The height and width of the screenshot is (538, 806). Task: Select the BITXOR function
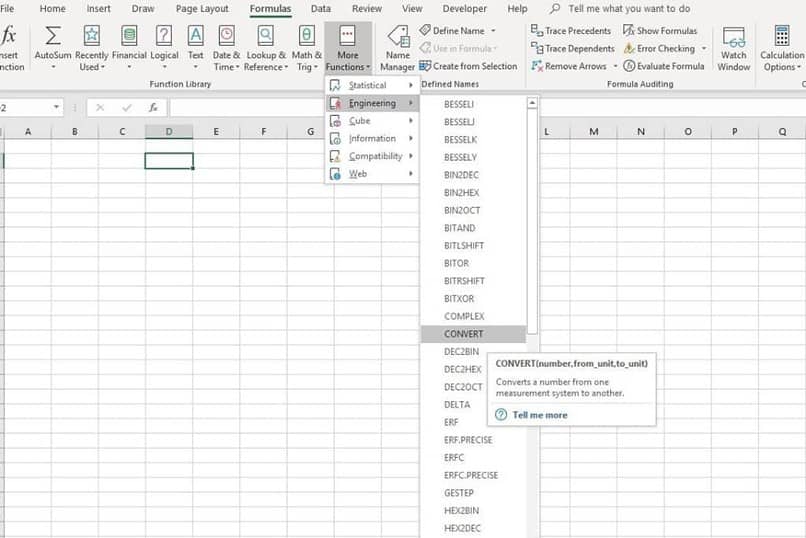[x=473, y=299]
